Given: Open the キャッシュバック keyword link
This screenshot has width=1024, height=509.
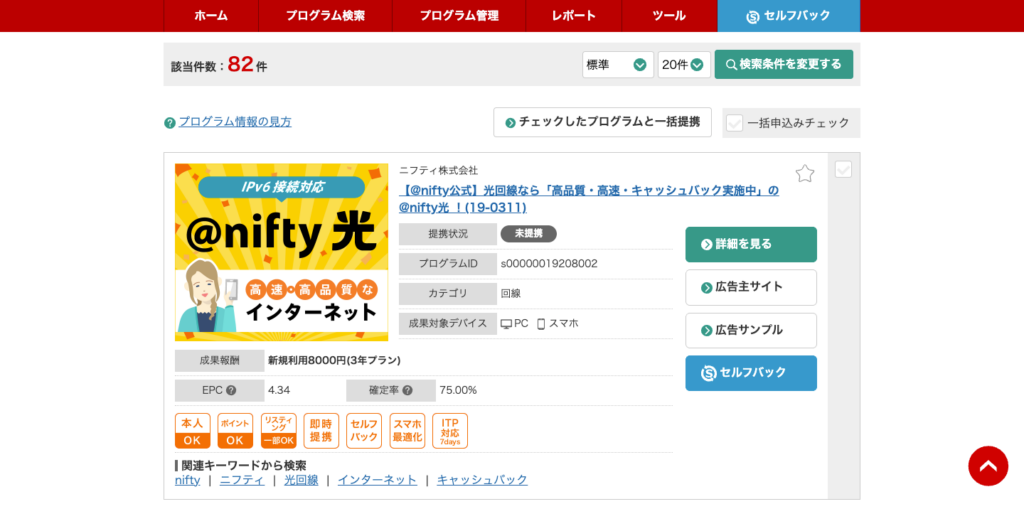Looking at the screenshot, I should pos(482,480).
